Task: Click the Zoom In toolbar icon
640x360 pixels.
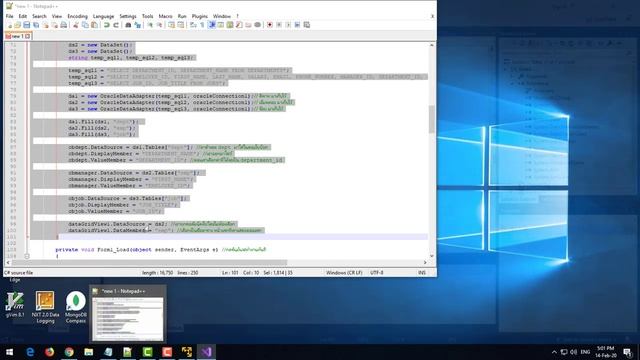Action: tap(150, 25)
